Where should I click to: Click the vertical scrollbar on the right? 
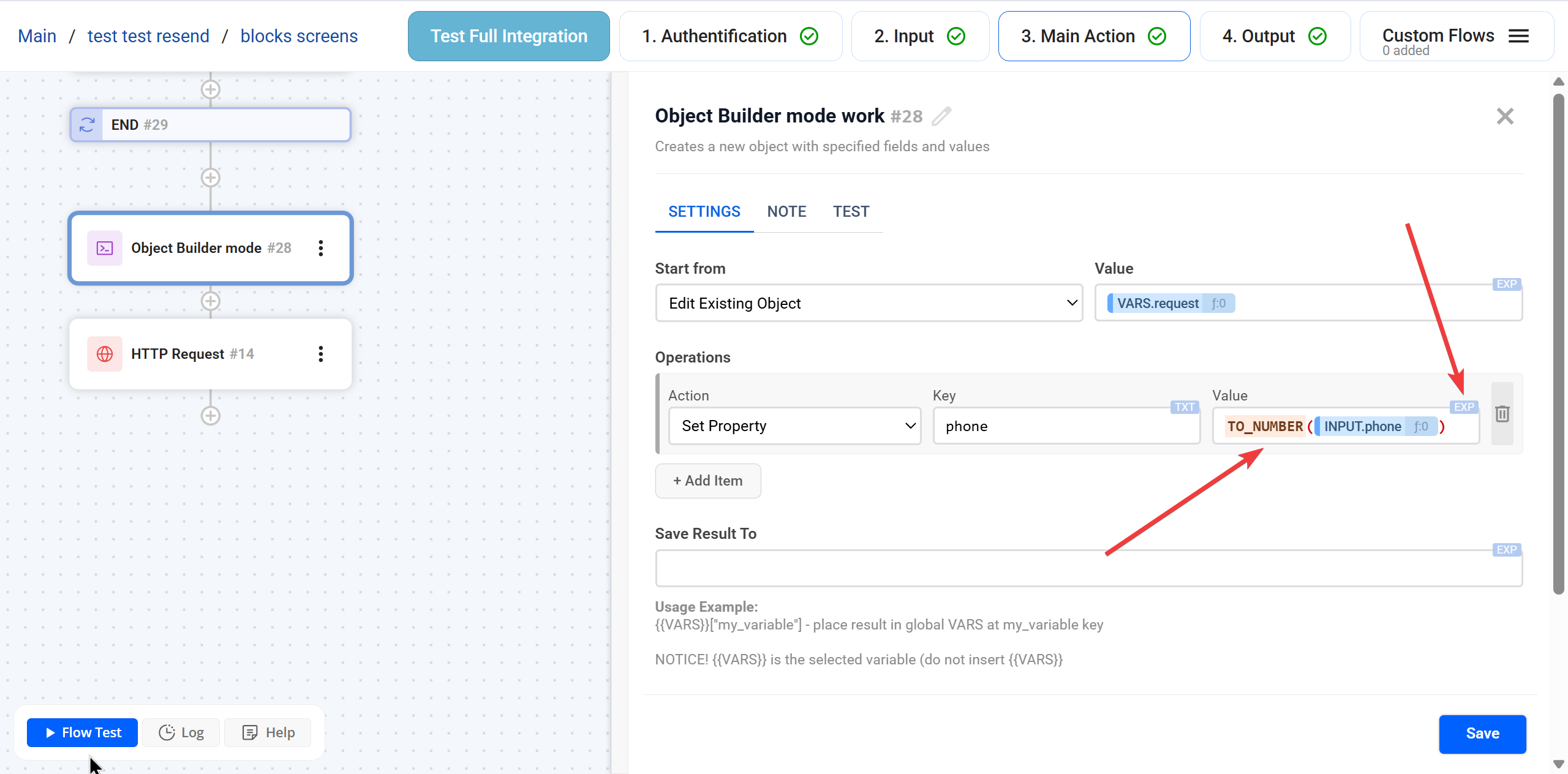[x=1558, y=343]
